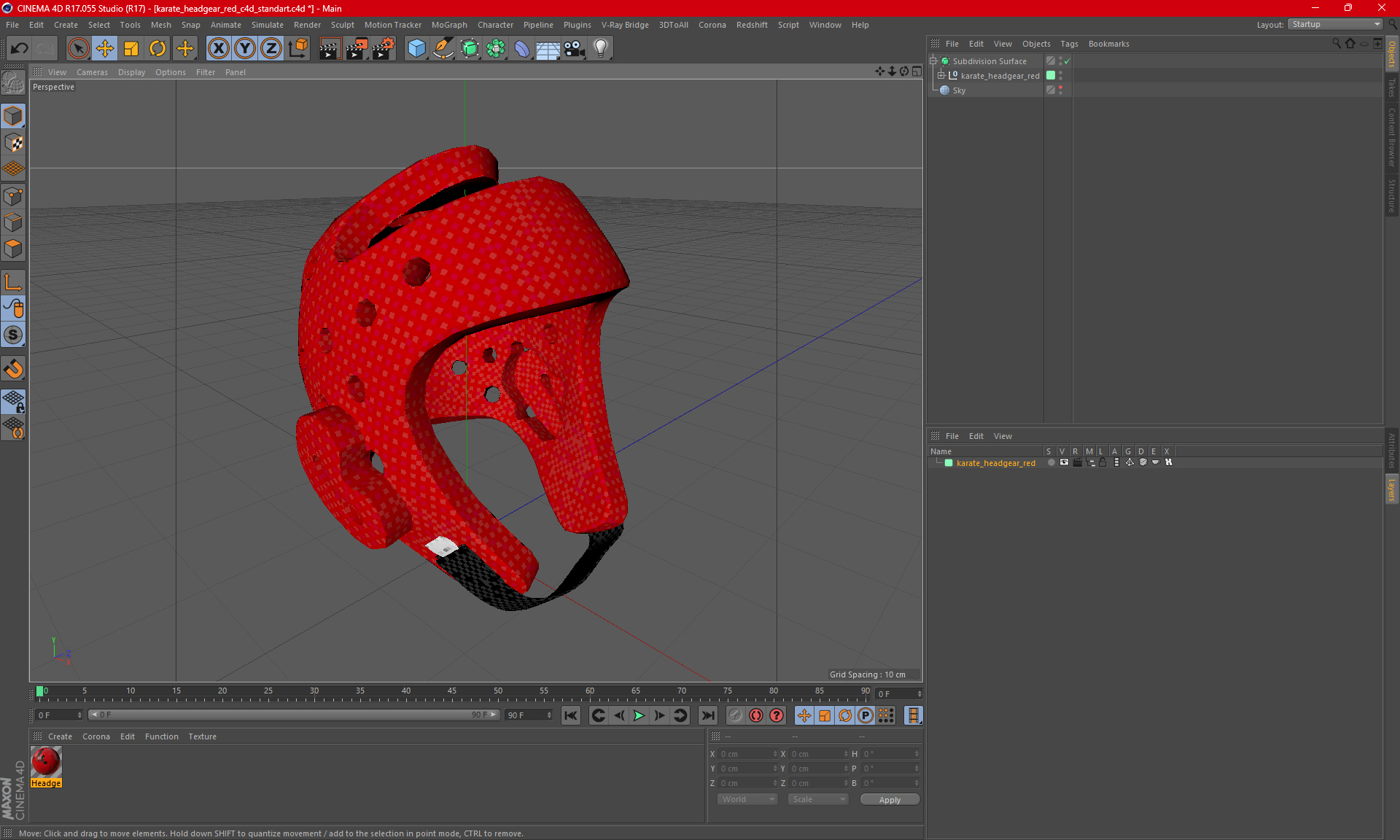
Task: Activate the Rotate tool
Action: click(157, 49)
